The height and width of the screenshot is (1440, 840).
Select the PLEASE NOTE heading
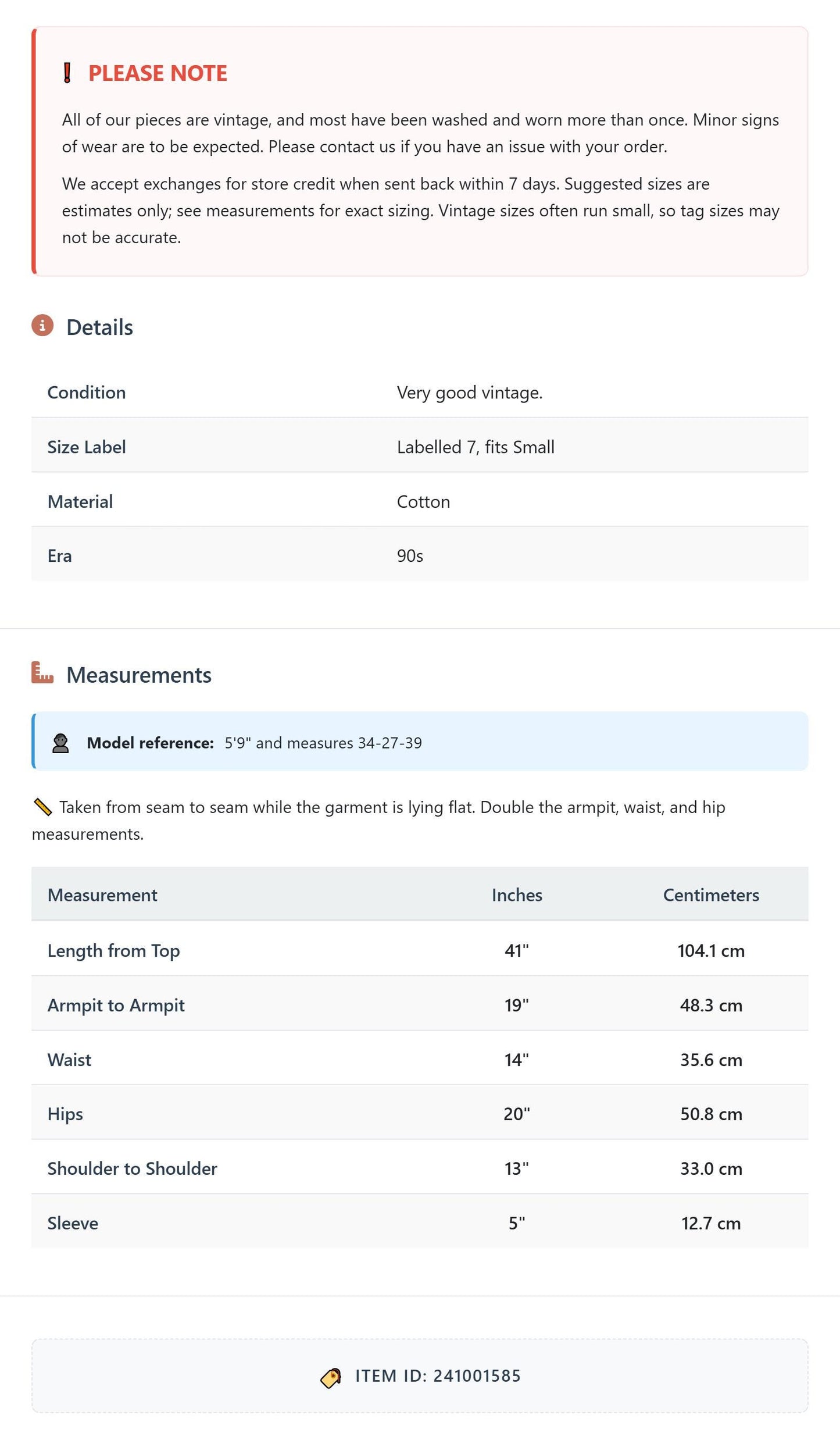point(158,73)
